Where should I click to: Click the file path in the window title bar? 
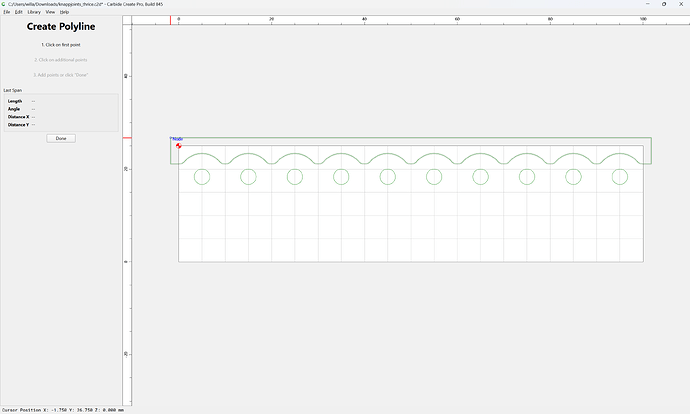pos(55,4)
